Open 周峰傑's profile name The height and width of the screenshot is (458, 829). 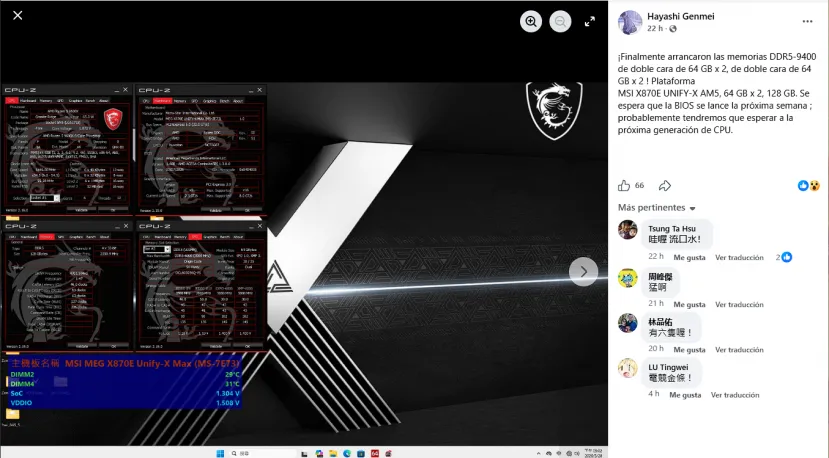660,277
